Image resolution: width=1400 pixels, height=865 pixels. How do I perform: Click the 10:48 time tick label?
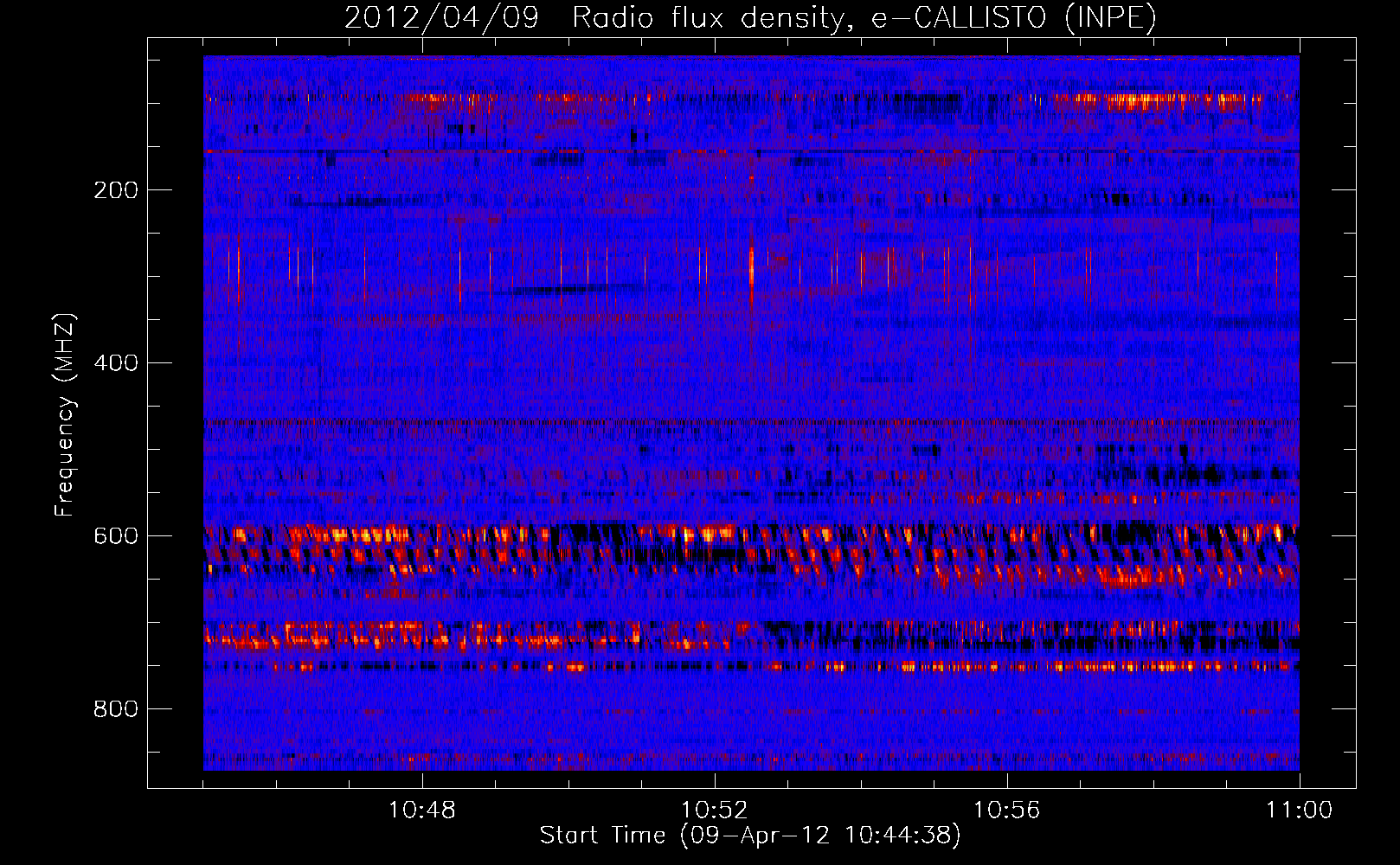click(x=422, y=811)
